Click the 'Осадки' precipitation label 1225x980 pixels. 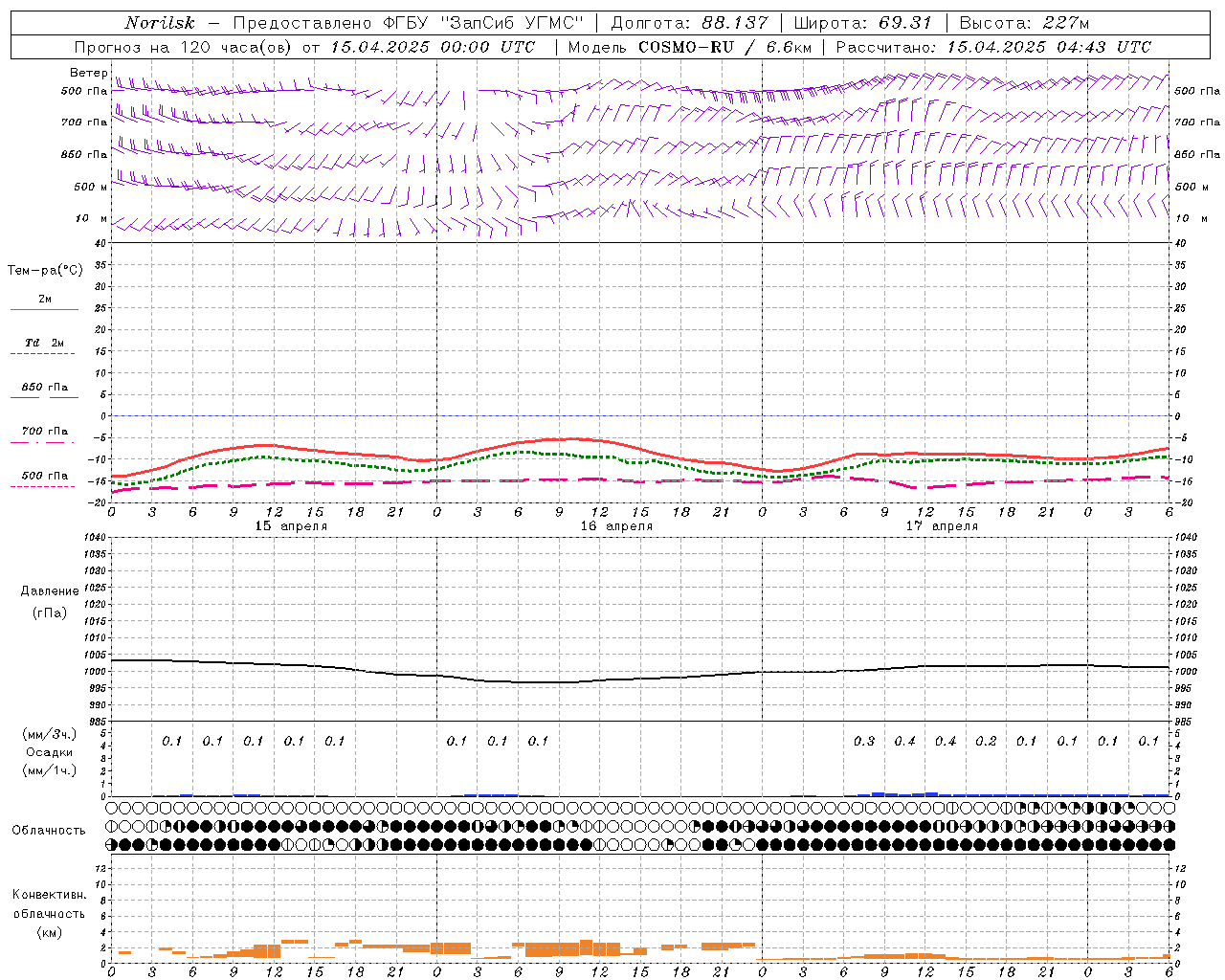(49, 752)
